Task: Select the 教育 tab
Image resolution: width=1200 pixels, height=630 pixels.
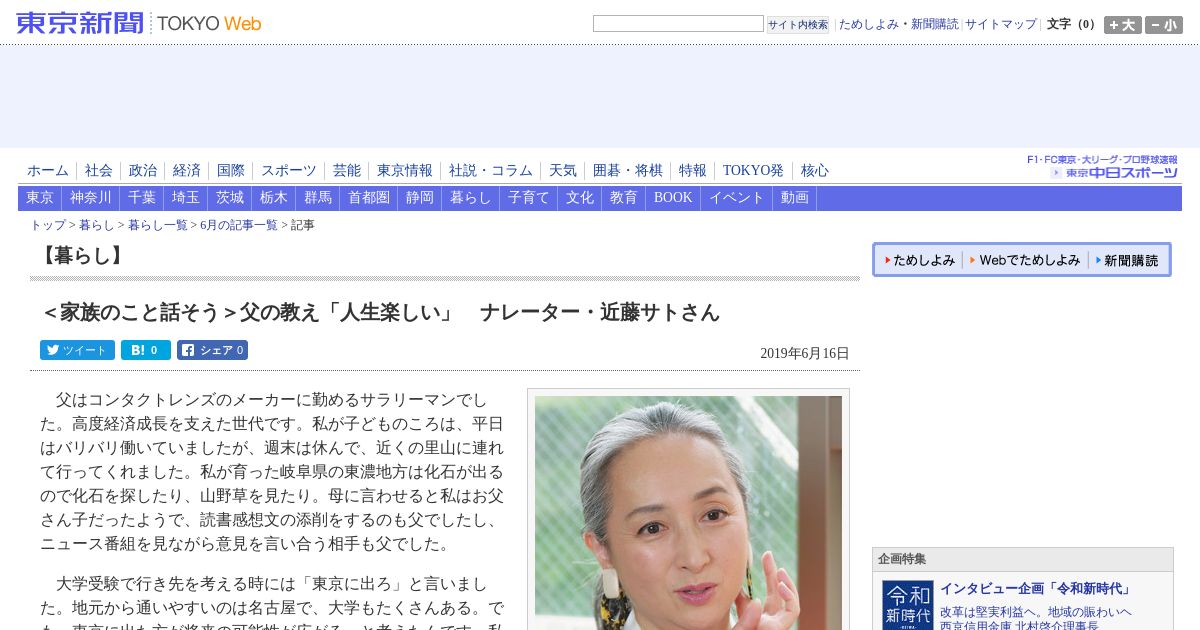Action: point(624,198)
